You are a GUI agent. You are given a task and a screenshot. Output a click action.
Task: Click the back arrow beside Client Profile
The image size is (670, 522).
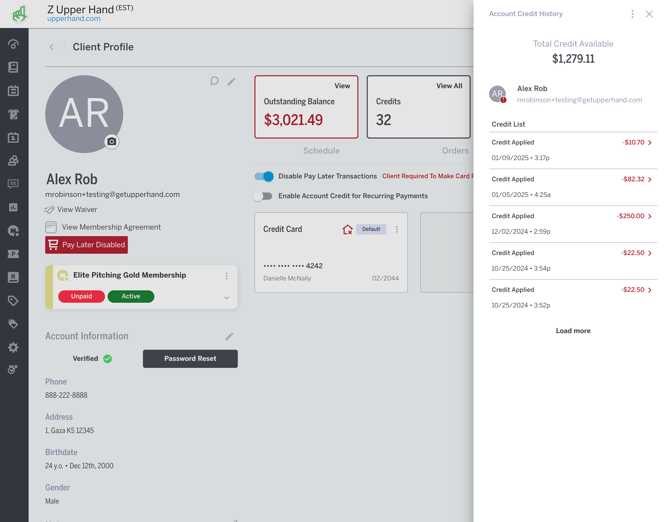click(52, 47)
